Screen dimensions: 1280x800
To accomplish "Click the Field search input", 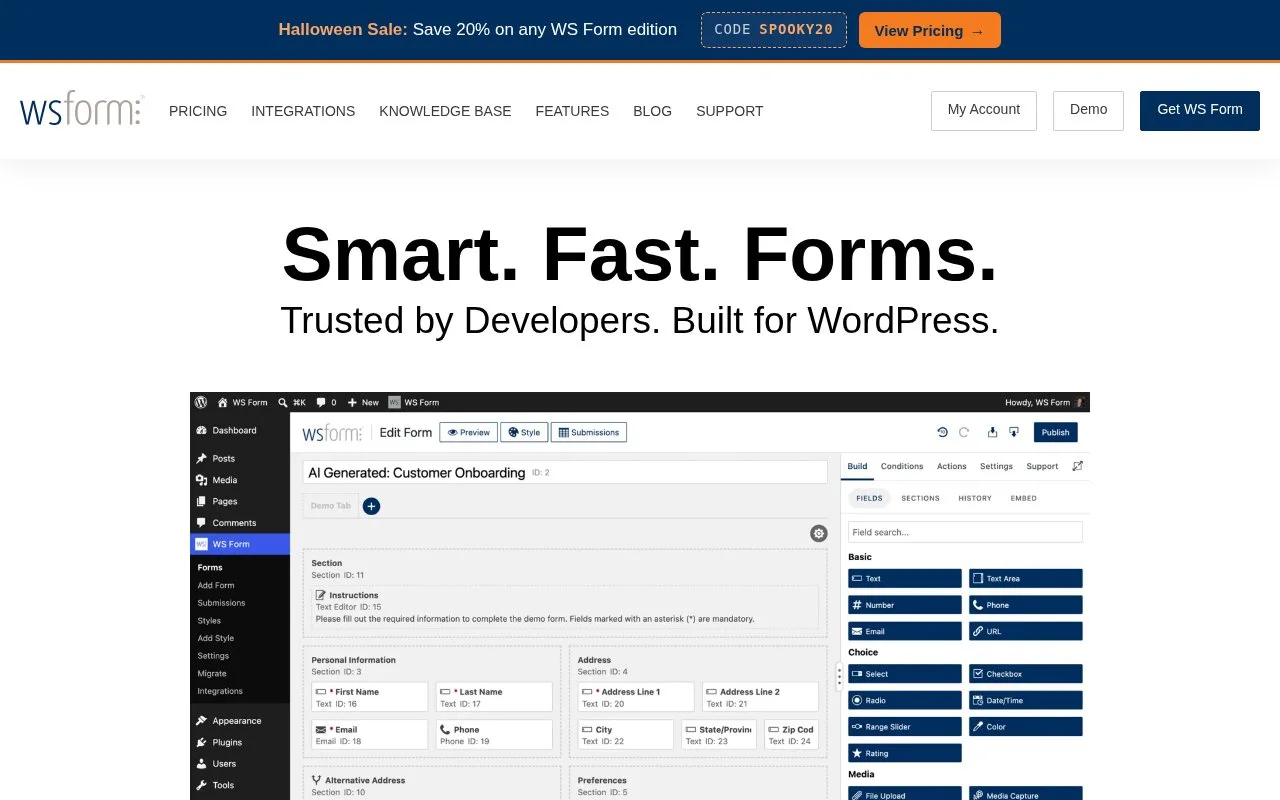I will pos(965,532).
